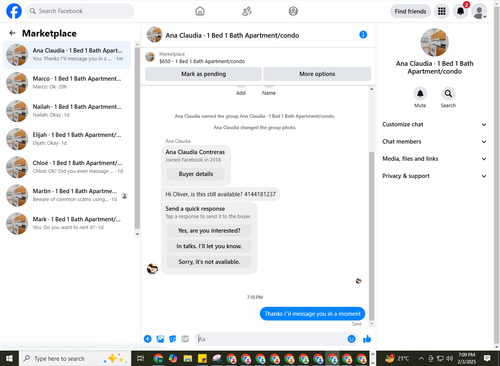Screen dimensions: 500x366
Task: Send quick reply Sorry, it's not available.
Action: pos(209,262)
